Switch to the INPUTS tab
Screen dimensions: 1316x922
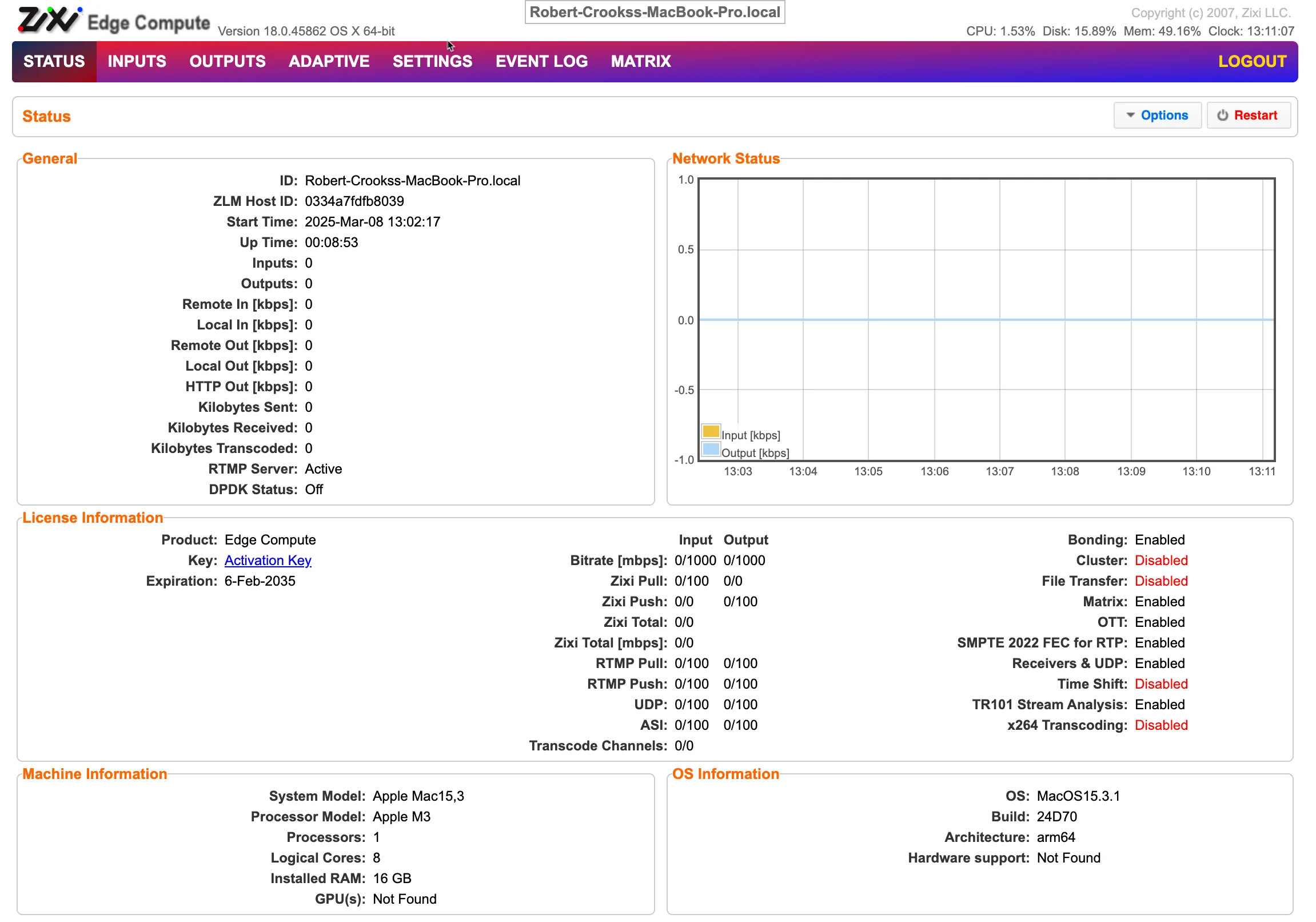(x=138, y=62)
